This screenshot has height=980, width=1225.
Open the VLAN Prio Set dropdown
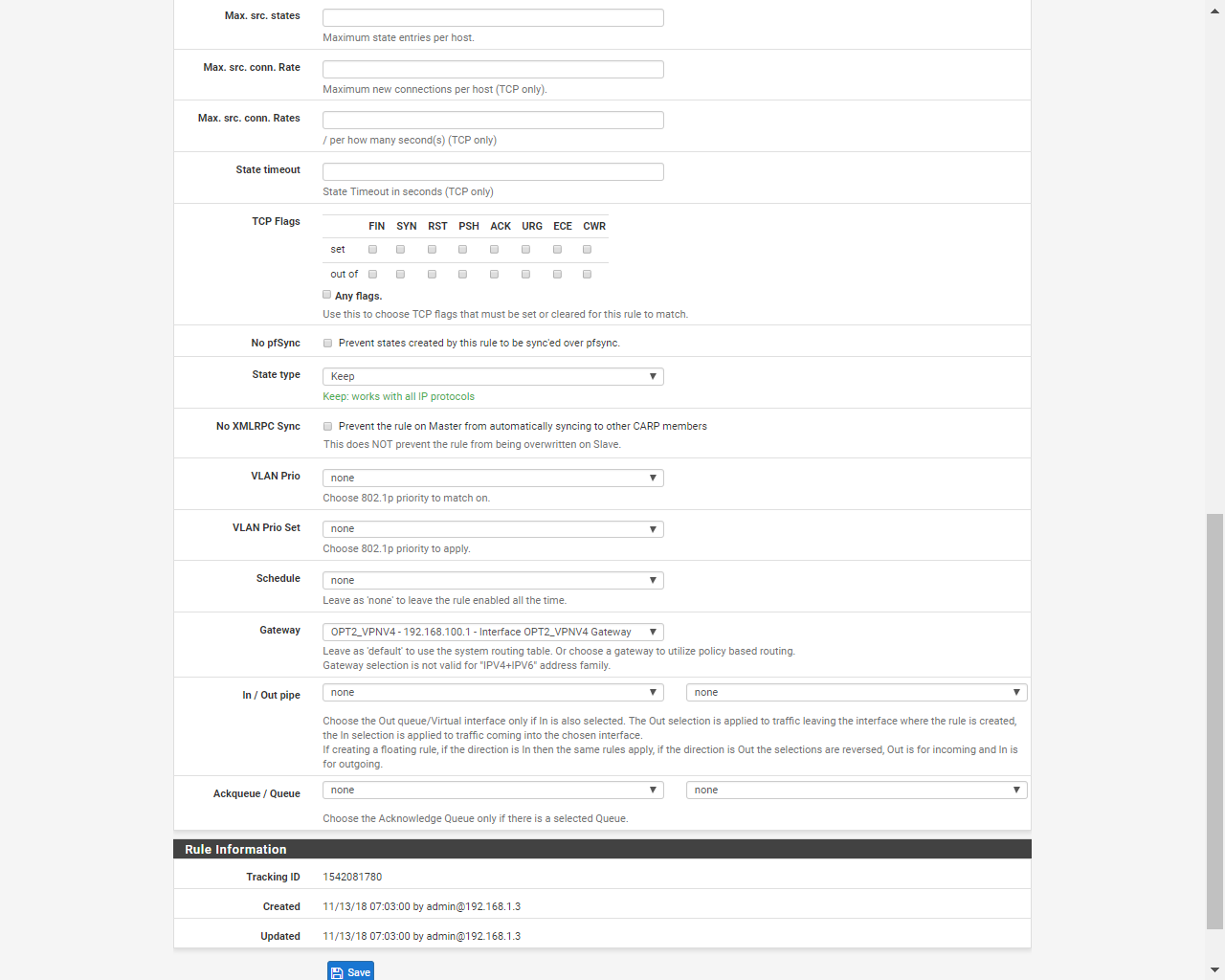pyautogui.click(x=493, y=528)
